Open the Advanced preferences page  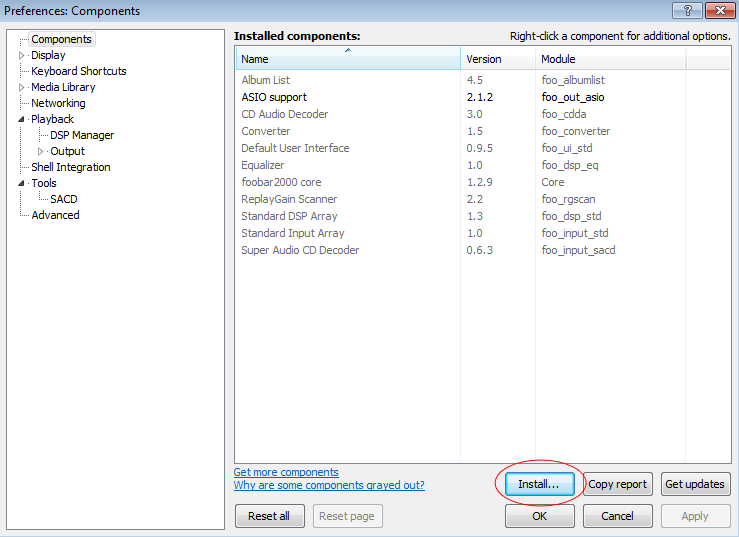click(55, 215)
